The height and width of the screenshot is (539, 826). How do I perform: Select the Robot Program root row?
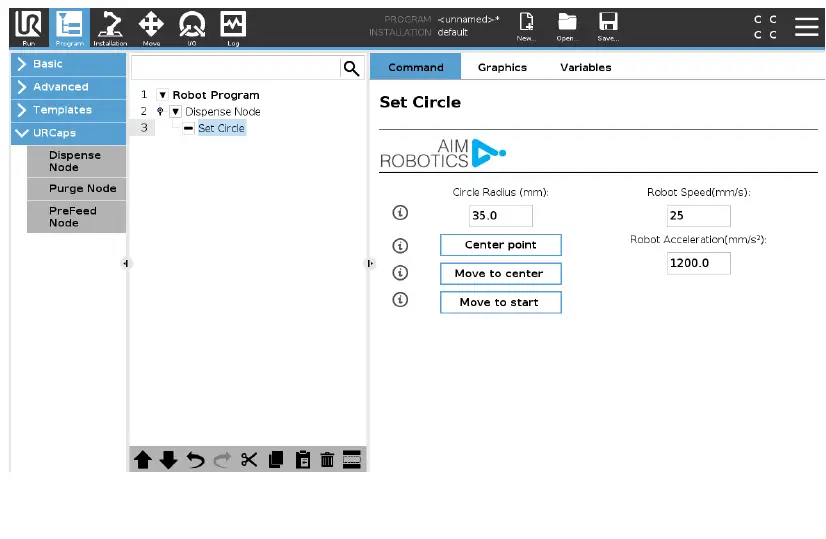tap(216, 95)
